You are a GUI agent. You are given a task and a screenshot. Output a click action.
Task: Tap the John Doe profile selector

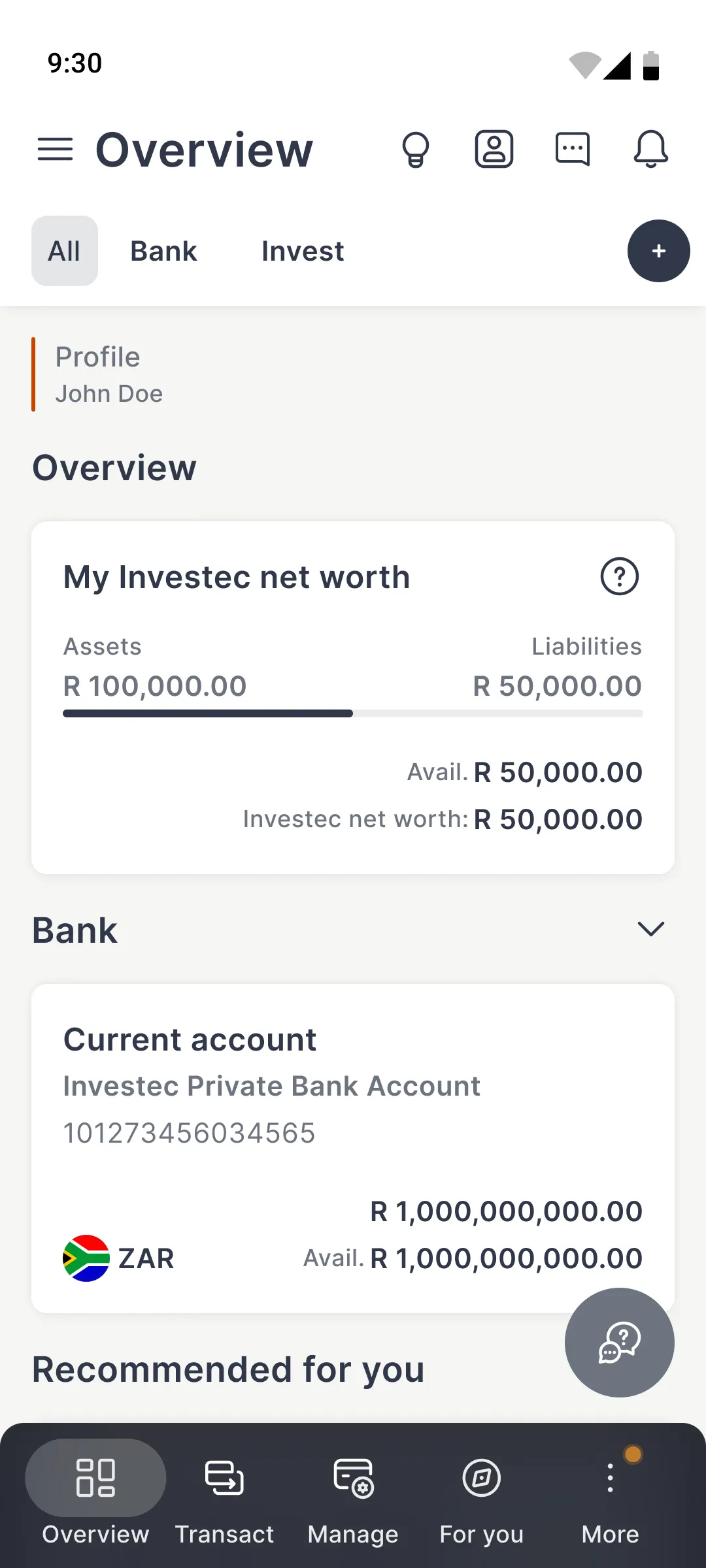pos(109,375)
